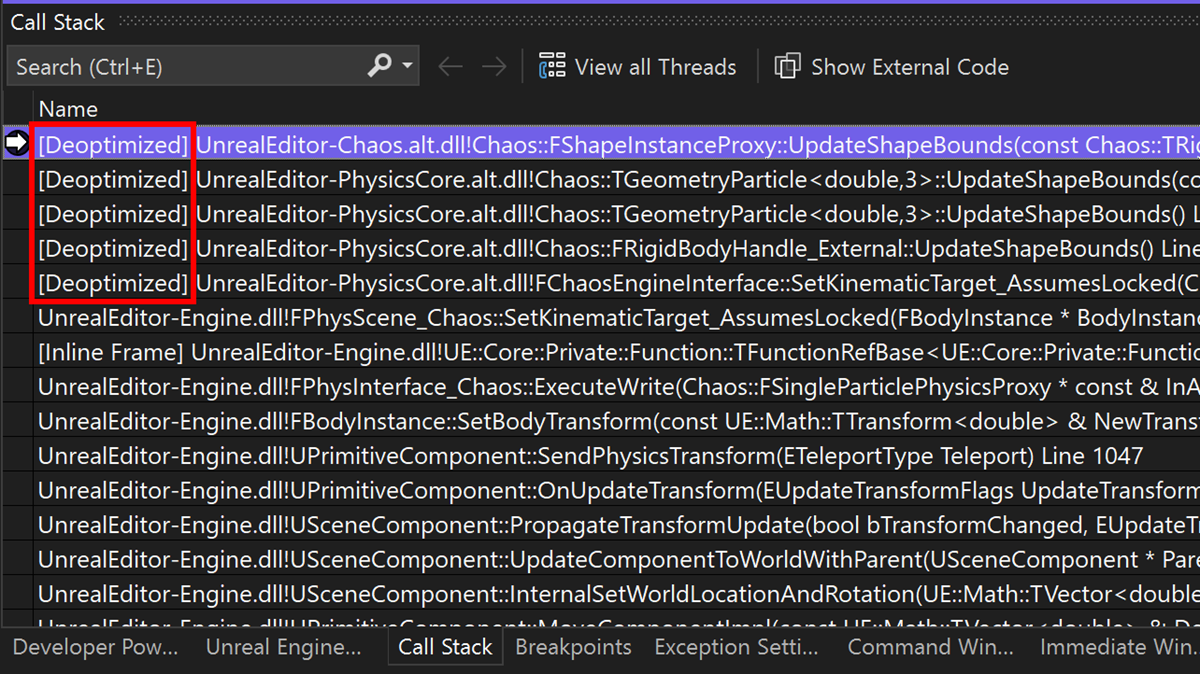Screen dimensions: 1200x674
Task: Select the first Deoptimized frame label
Action: [112, 144]
